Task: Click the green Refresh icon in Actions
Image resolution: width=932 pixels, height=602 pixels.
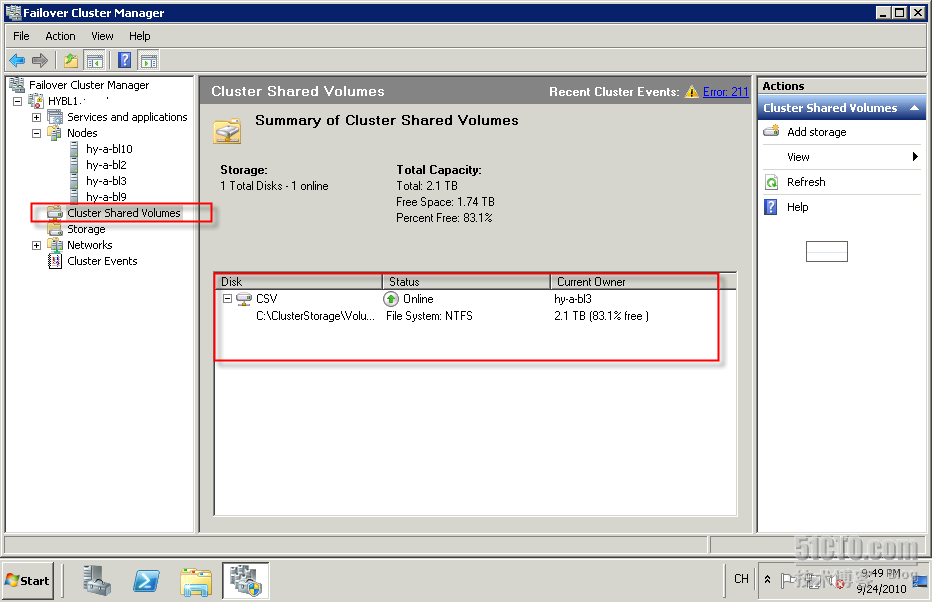Action: 772,182
